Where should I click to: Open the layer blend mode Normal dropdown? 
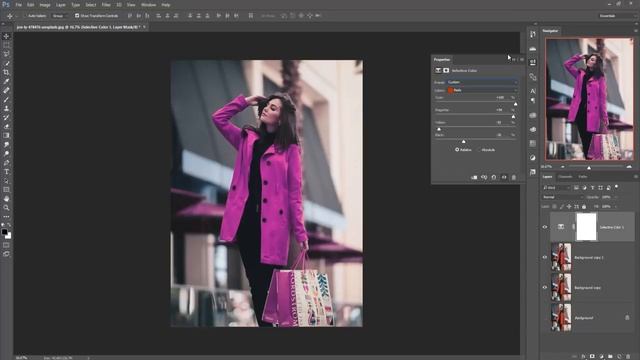[x=563, y=197]
